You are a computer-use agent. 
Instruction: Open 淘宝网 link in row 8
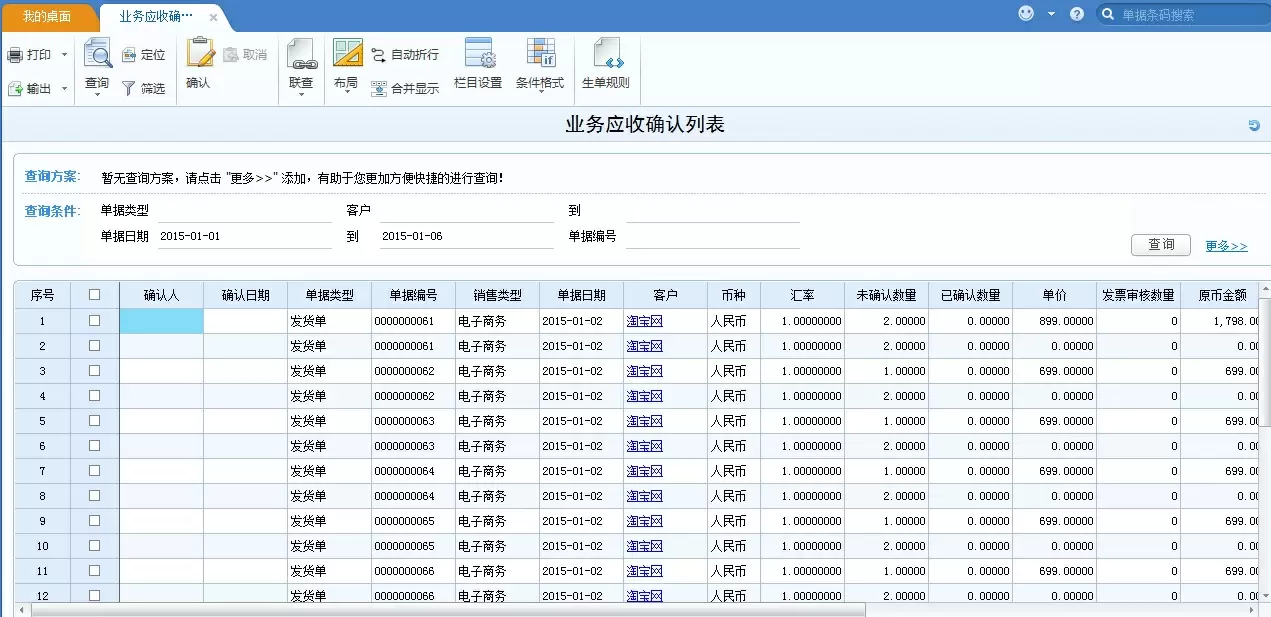(645, 496)
